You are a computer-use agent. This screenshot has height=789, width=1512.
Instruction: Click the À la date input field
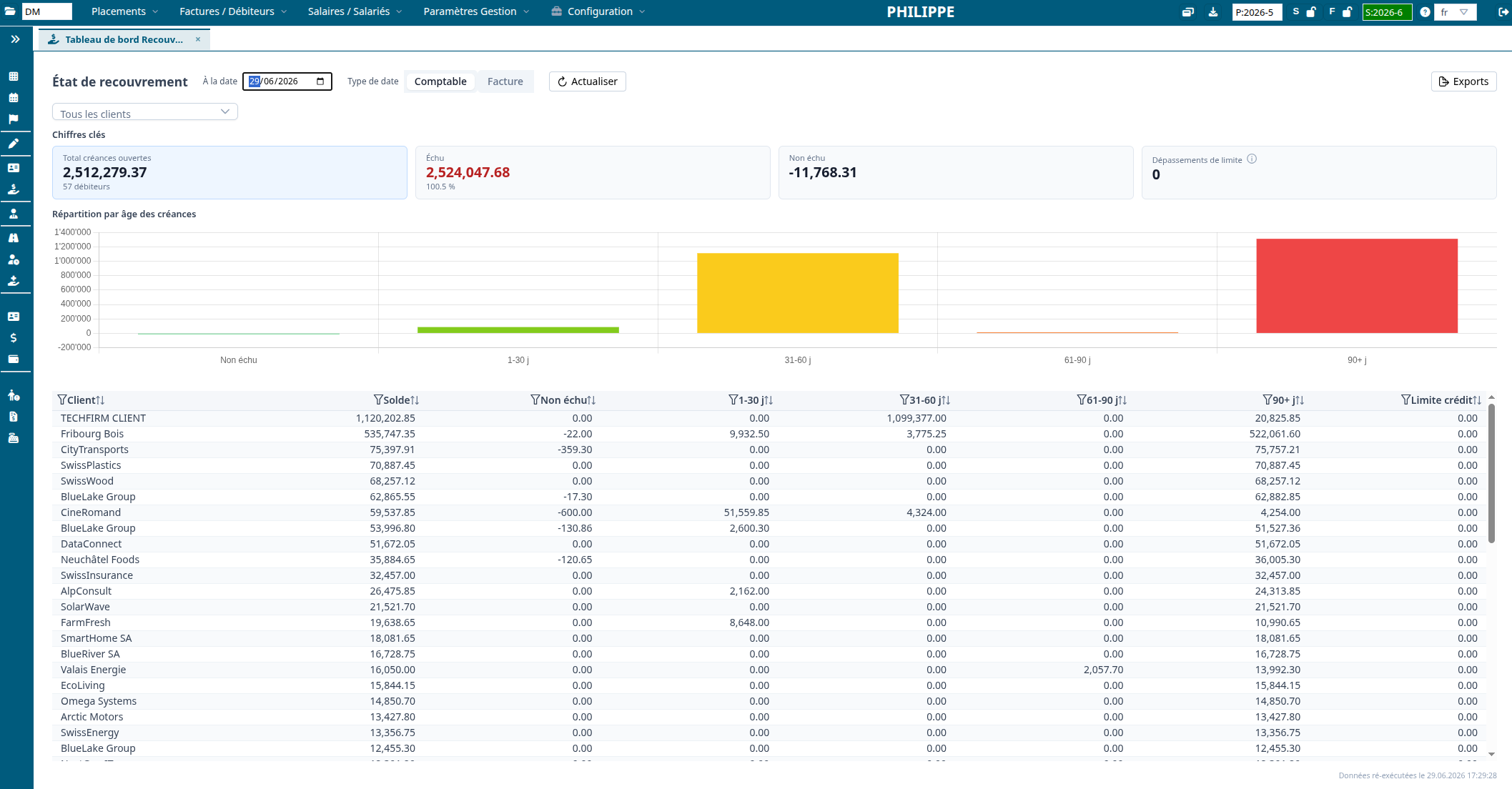287,81
